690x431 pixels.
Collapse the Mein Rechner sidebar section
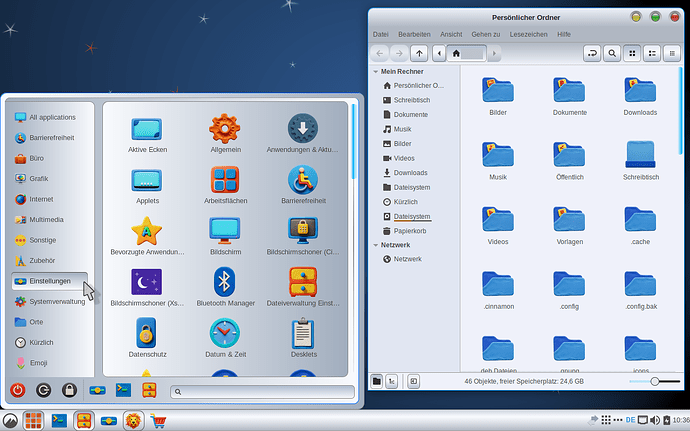point(376,72)
